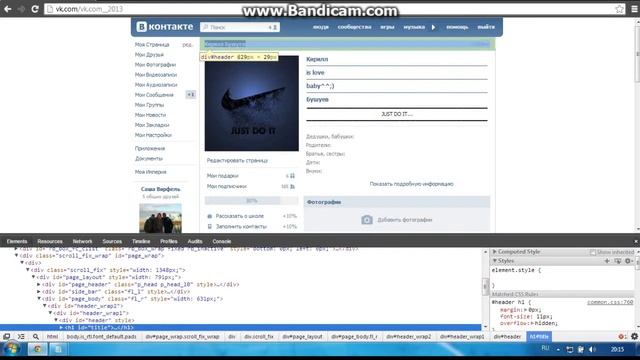
Task: Switch to the Network tab
Action: [82, 242]
